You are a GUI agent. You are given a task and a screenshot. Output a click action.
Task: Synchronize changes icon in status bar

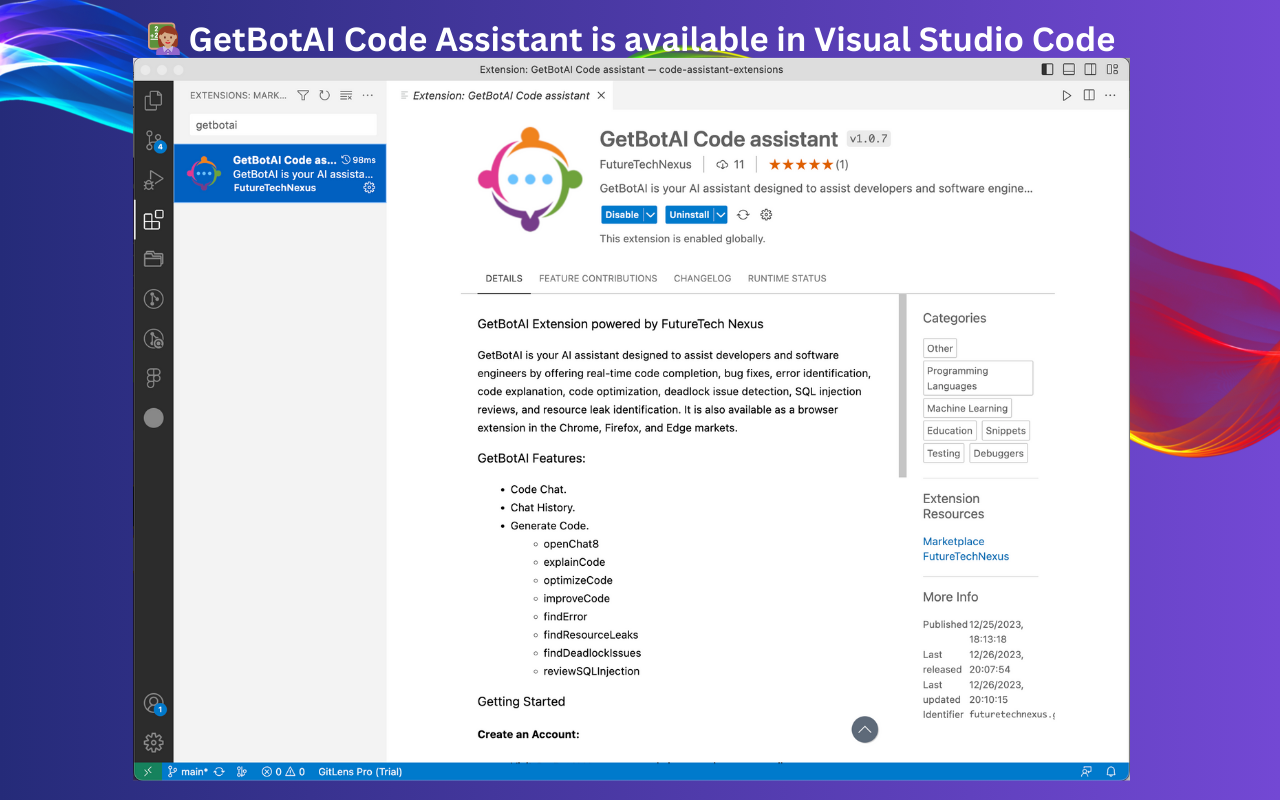tap(219, 772)
